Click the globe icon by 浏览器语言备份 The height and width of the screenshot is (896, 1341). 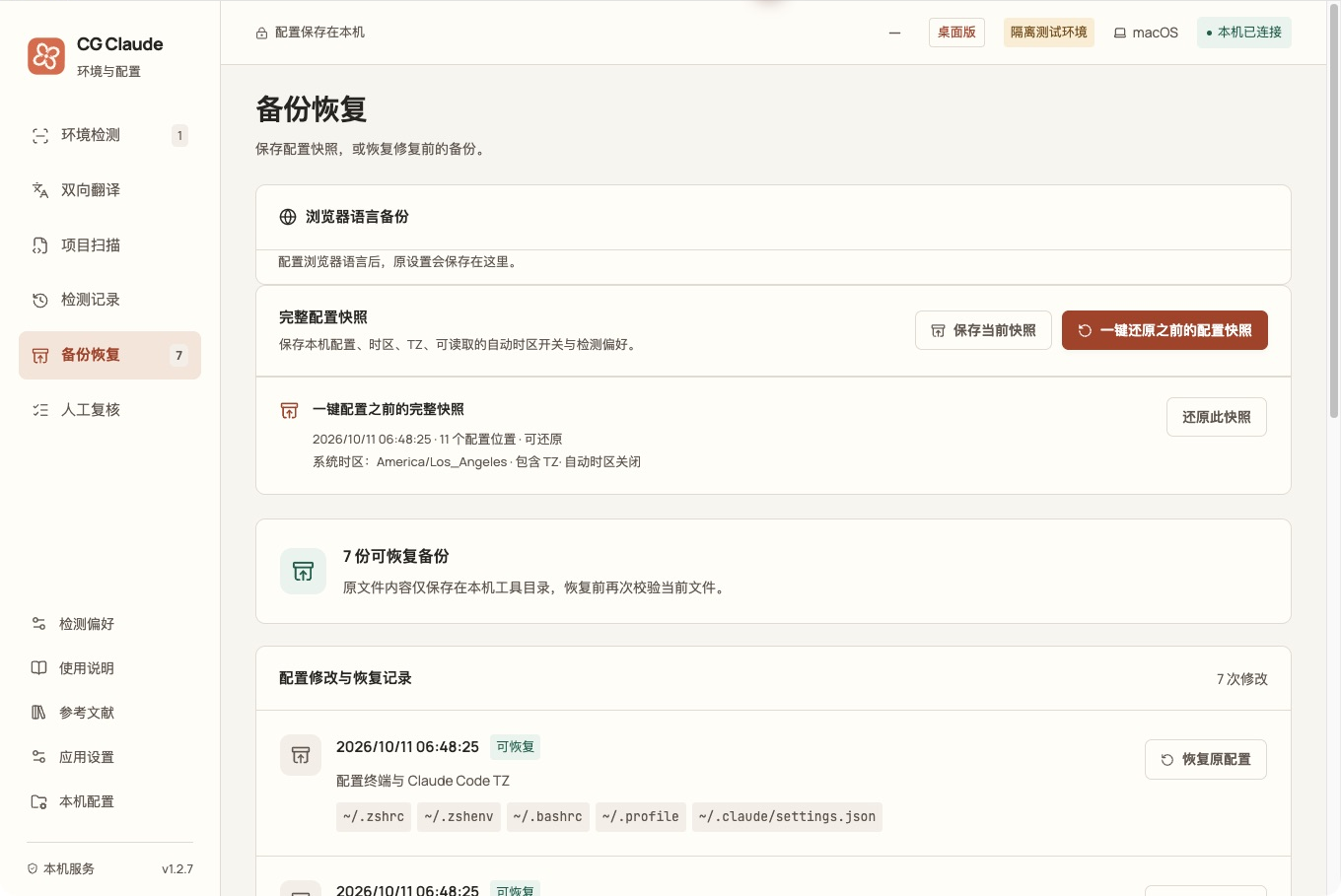coord(288,217)
